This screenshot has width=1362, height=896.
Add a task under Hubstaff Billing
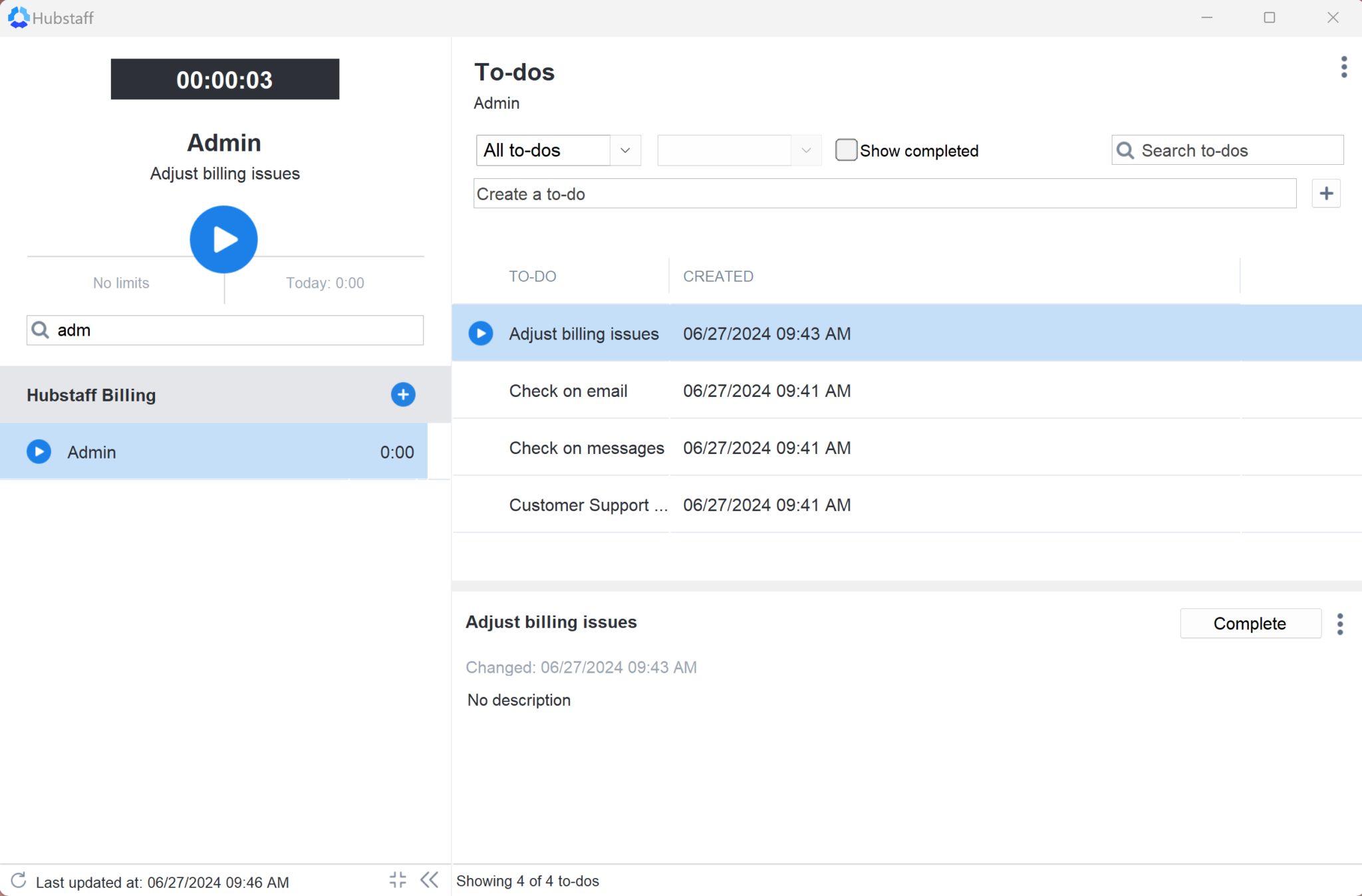[x=403, y=394]
